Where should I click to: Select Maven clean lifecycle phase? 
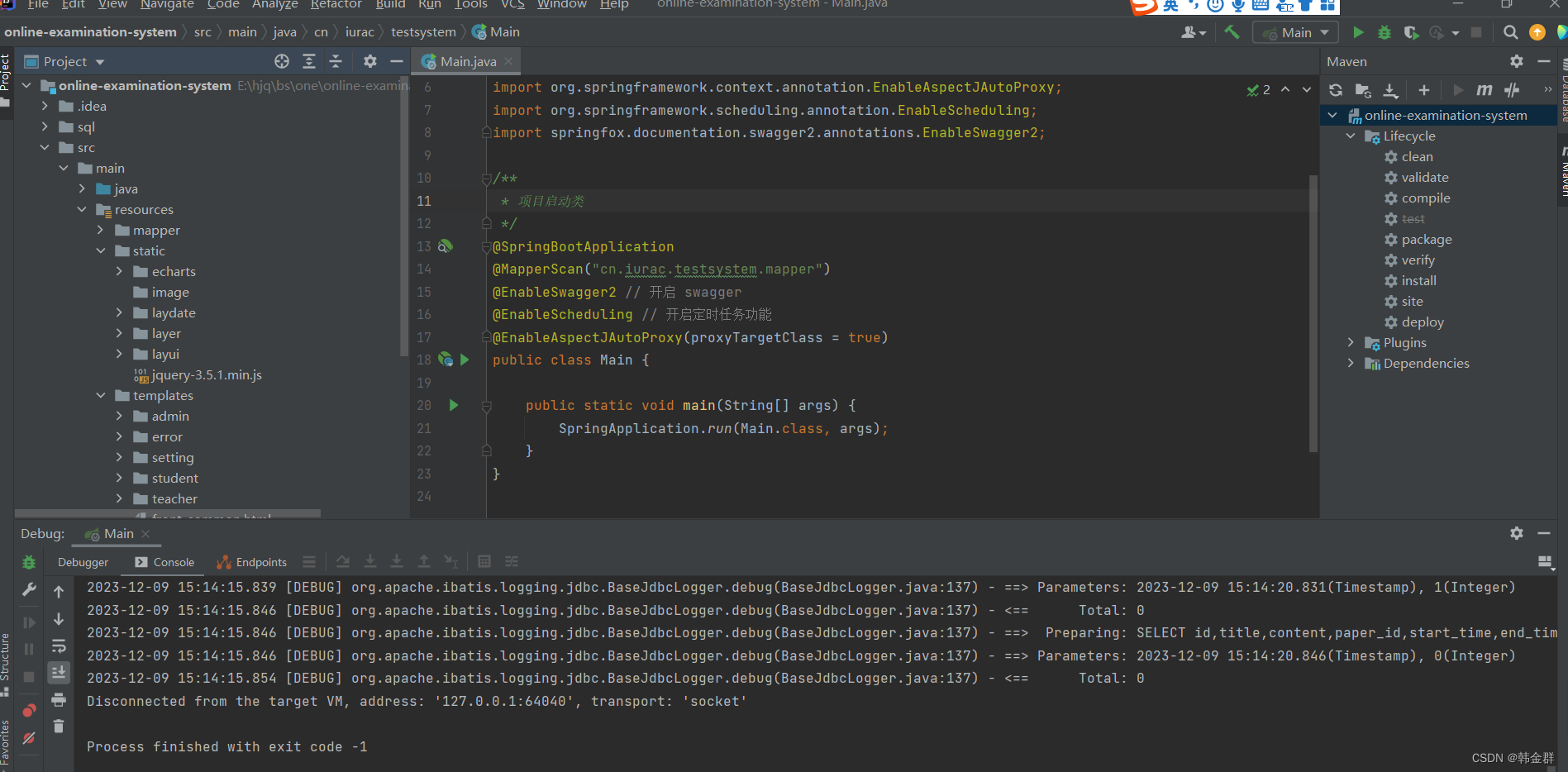point(1417,156)
